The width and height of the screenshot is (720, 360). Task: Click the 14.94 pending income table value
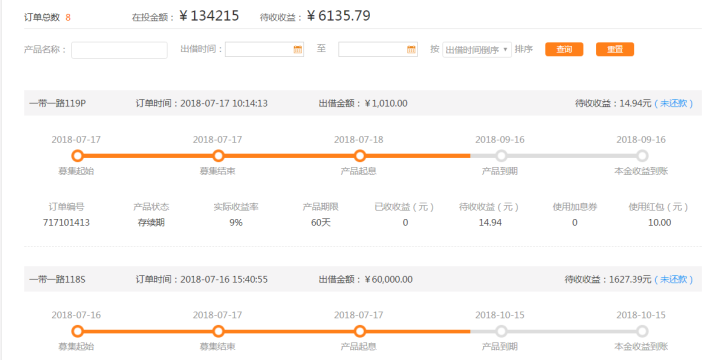(490, 223)
